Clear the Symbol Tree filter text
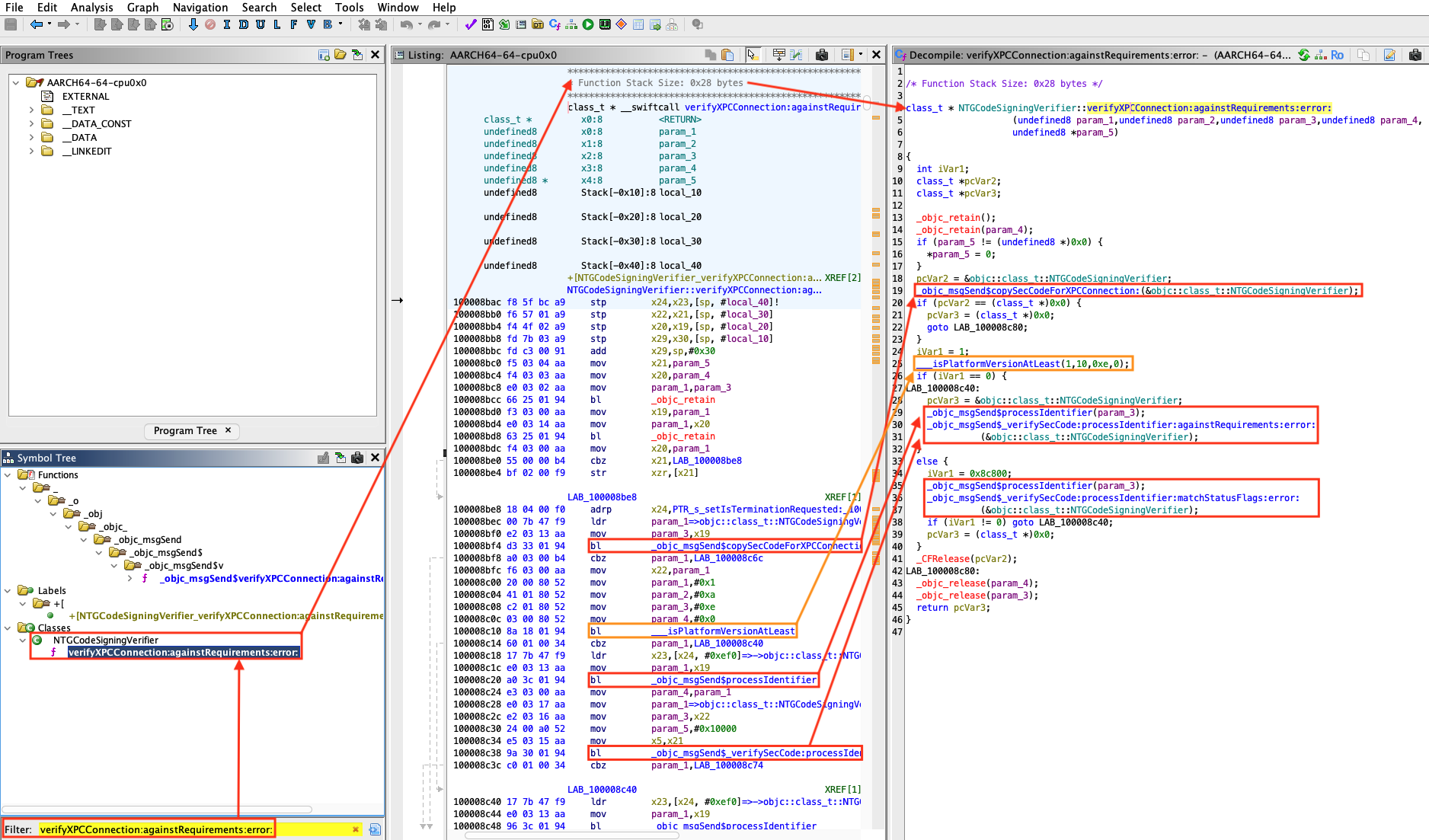1429x840 pixels. click(x=355, y=829)
